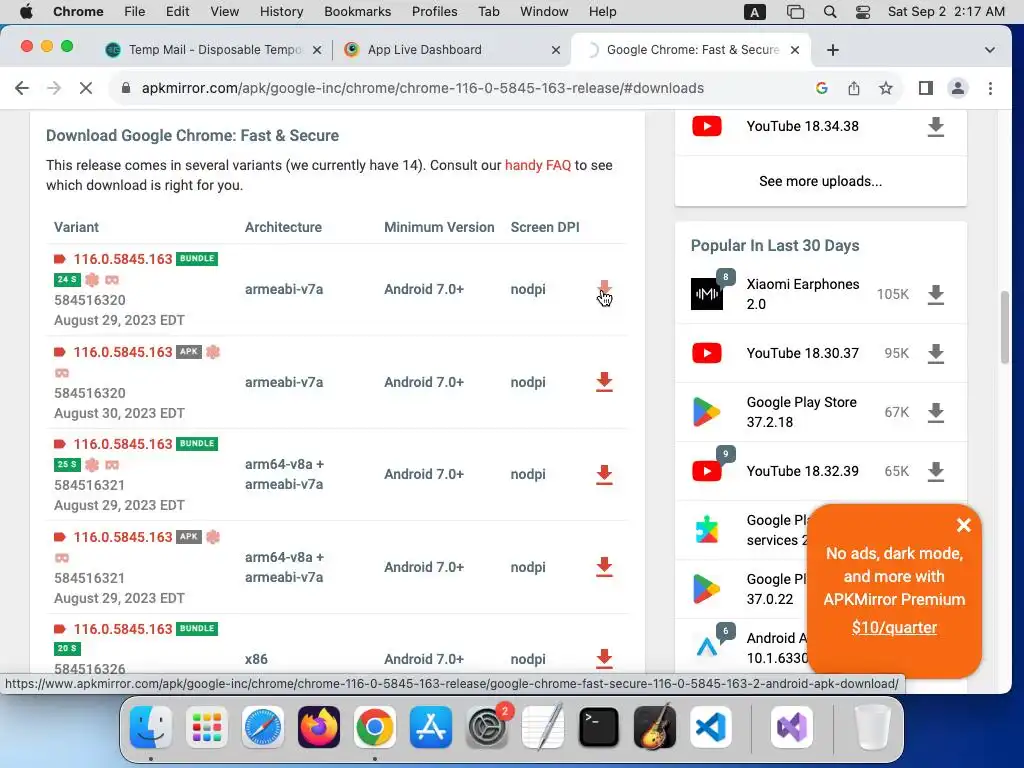Download the August 29 arm64-v8a APK variant
The width and height of the screenshot is (1024, 768).
(604, 567)
